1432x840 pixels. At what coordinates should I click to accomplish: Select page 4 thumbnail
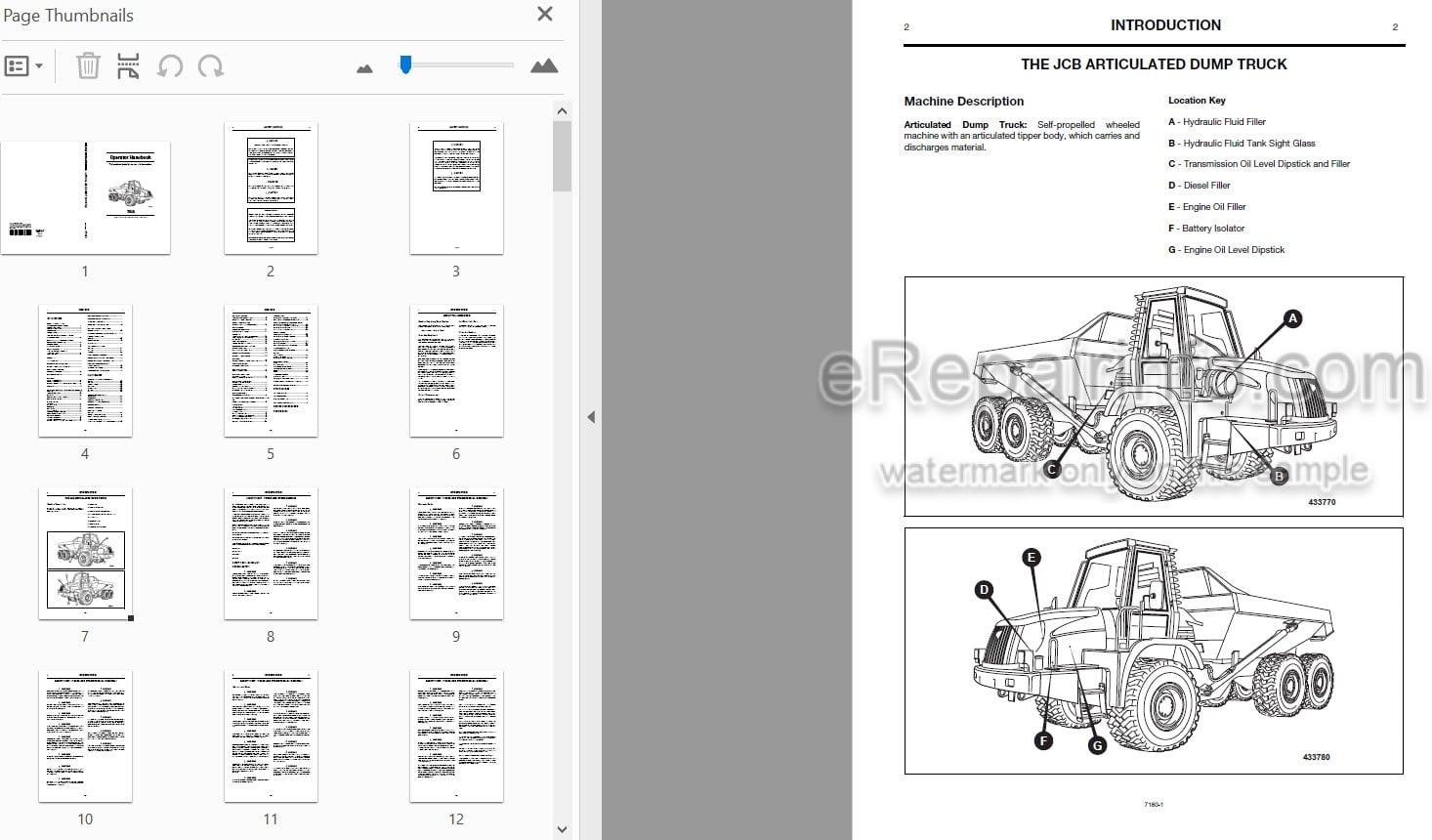[x=85, y=370]
